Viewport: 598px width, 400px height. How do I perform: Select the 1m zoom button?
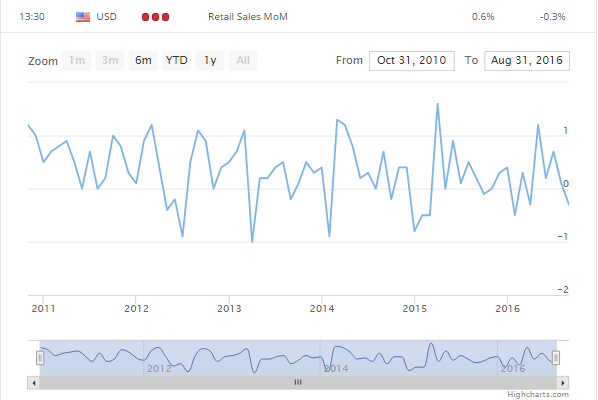tap(77, 61)
